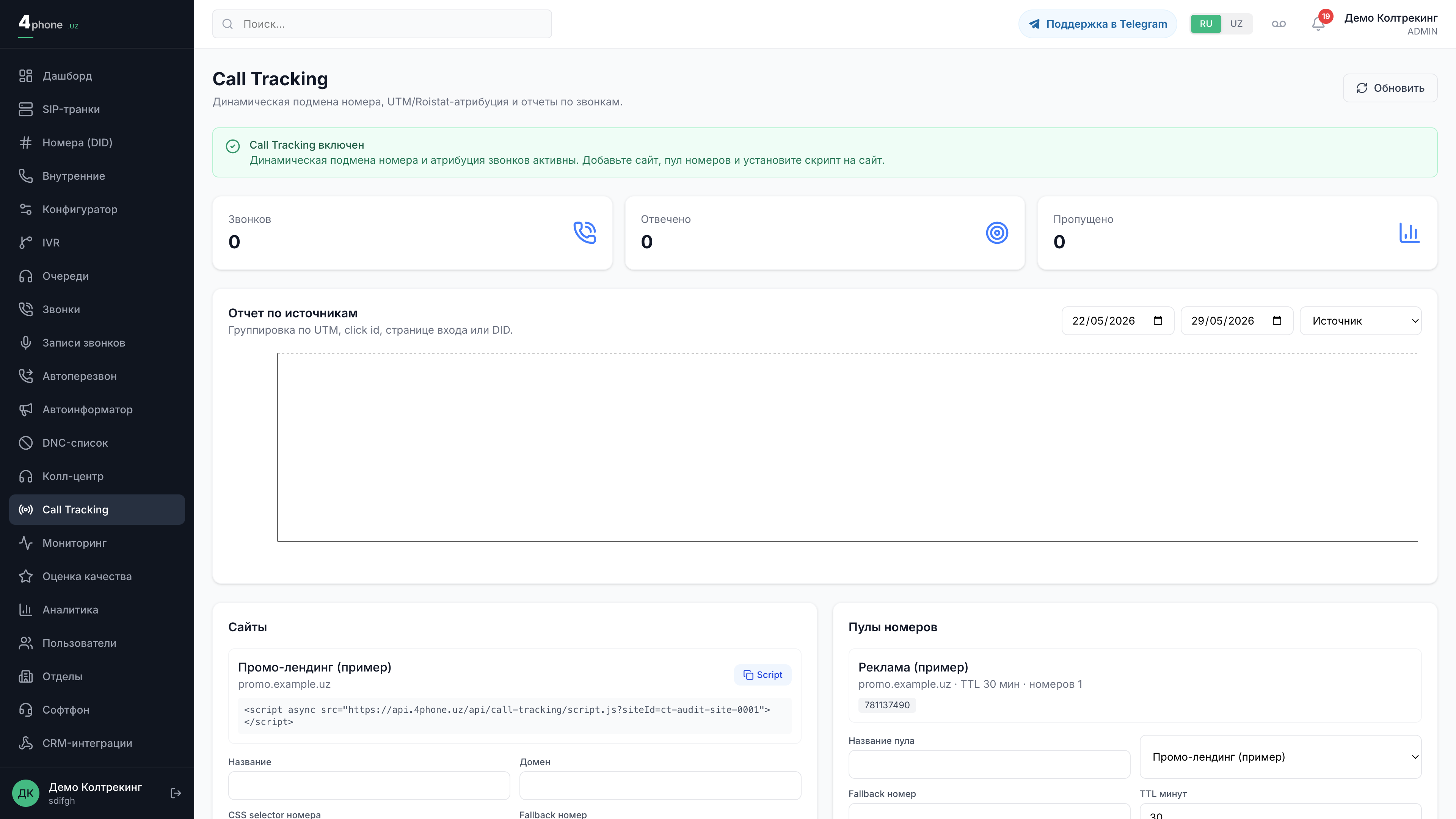Click the star icon for Оценка качества

tap(25, 576)
